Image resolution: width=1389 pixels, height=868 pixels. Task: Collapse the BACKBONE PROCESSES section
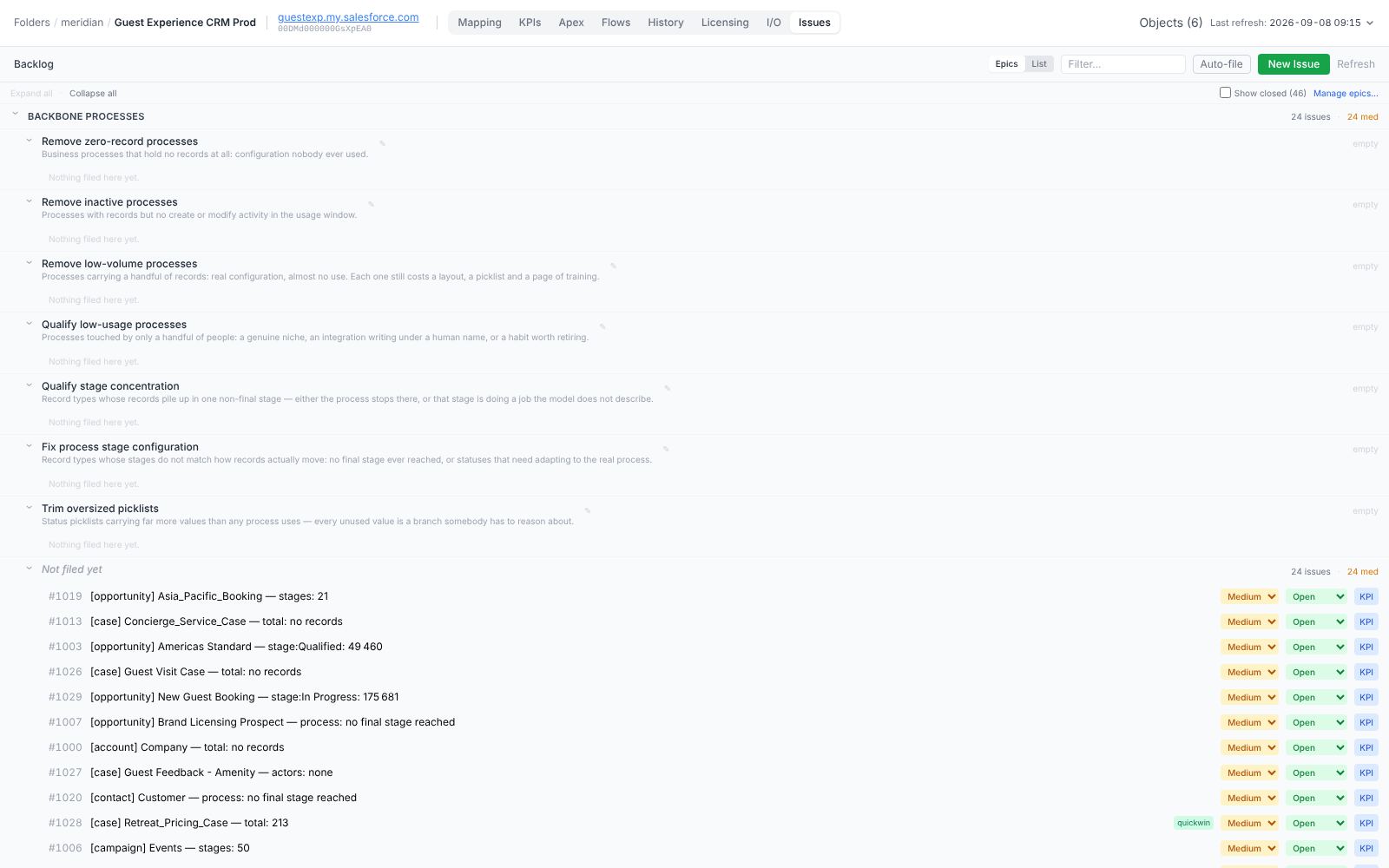[15, 114]
